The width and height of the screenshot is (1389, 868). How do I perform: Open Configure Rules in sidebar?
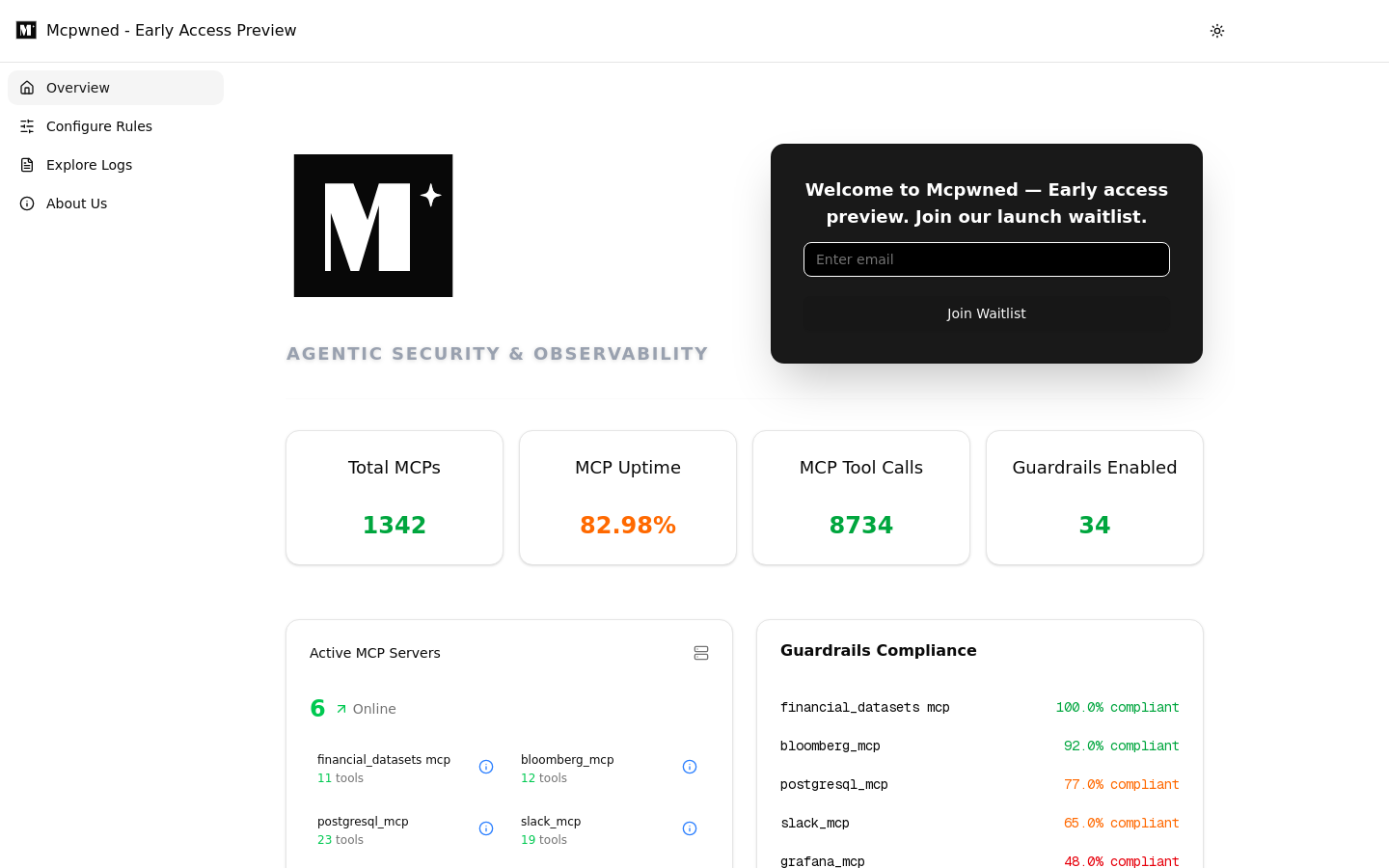116,126
